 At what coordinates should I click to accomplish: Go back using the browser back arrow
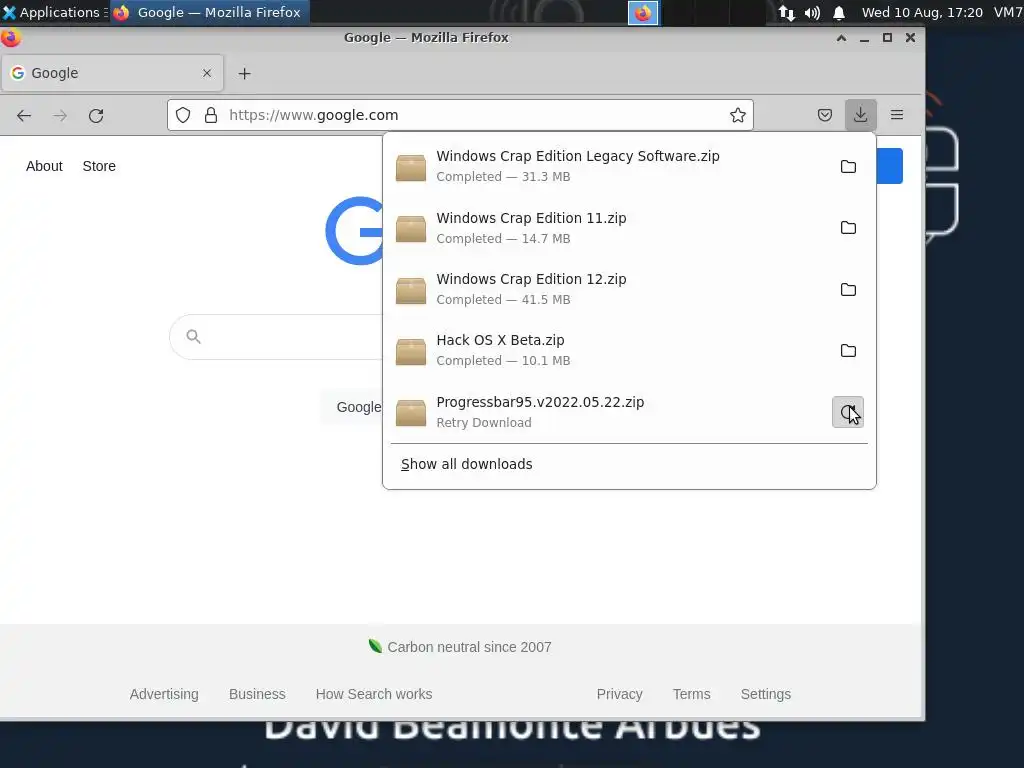coord(24,116)
